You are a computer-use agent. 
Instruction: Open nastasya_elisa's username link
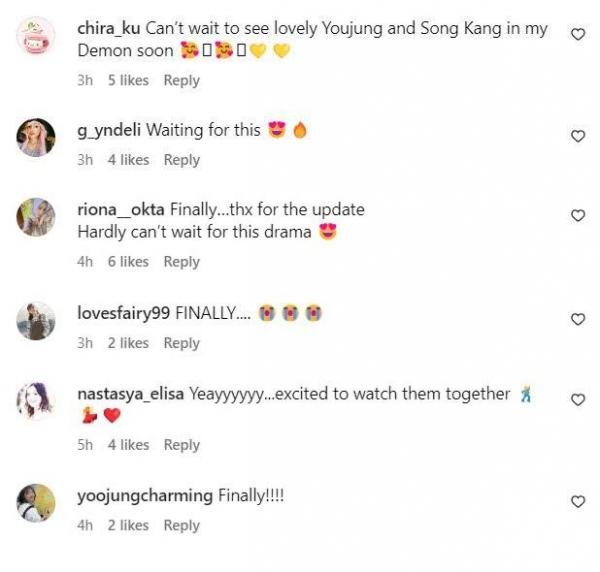coord(130,394)
